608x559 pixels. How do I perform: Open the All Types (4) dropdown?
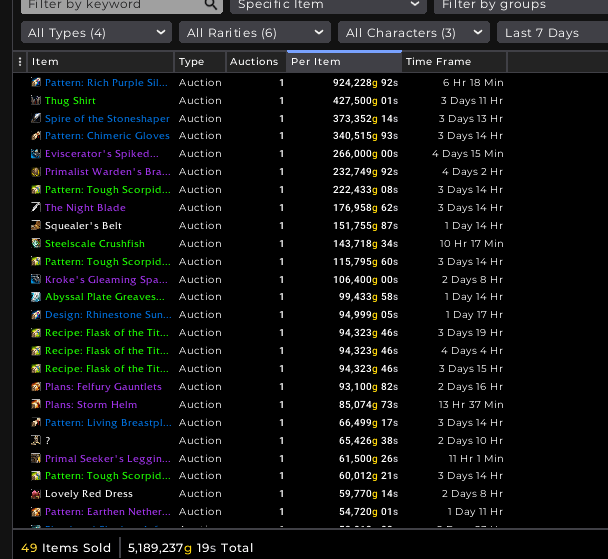[96, 33]
